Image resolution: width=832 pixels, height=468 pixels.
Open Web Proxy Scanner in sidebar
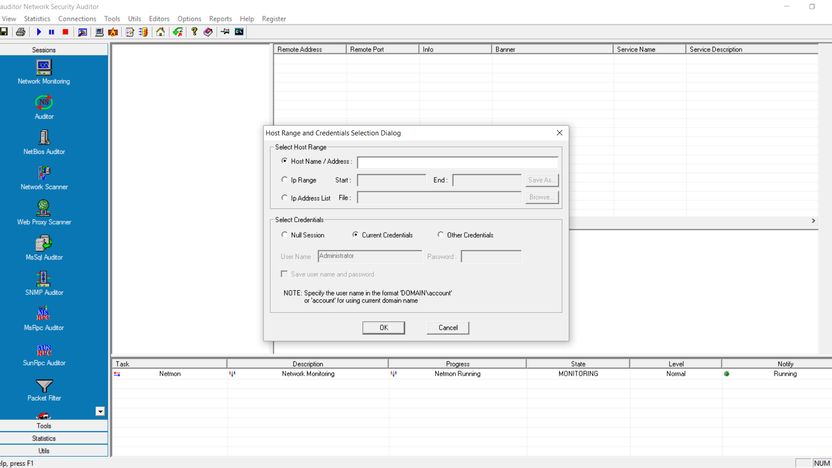point(44,213)
